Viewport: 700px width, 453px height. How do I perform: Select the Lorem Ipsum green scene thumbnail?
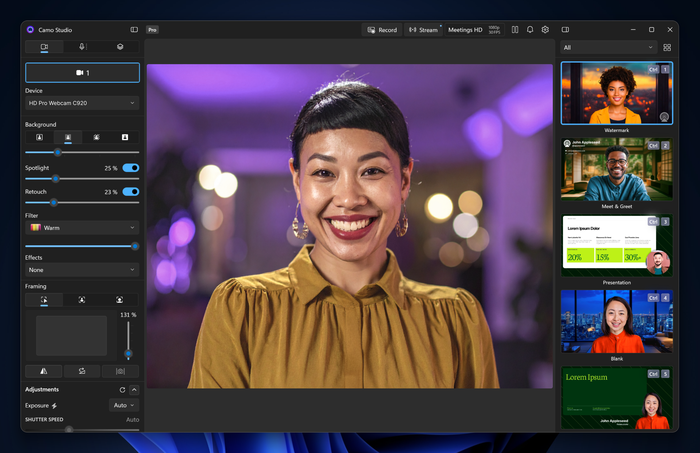tap(617, 398)
